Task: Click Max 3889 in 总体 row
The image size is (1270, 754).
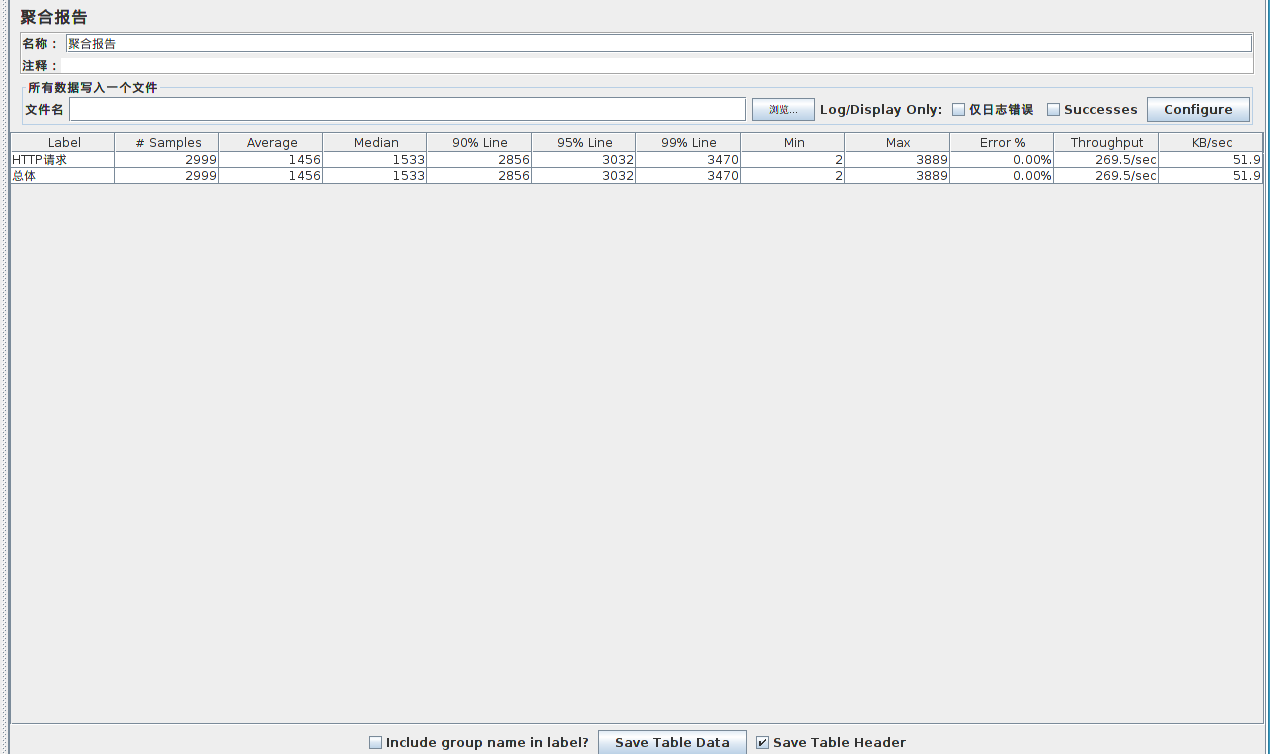Action: 897,175
